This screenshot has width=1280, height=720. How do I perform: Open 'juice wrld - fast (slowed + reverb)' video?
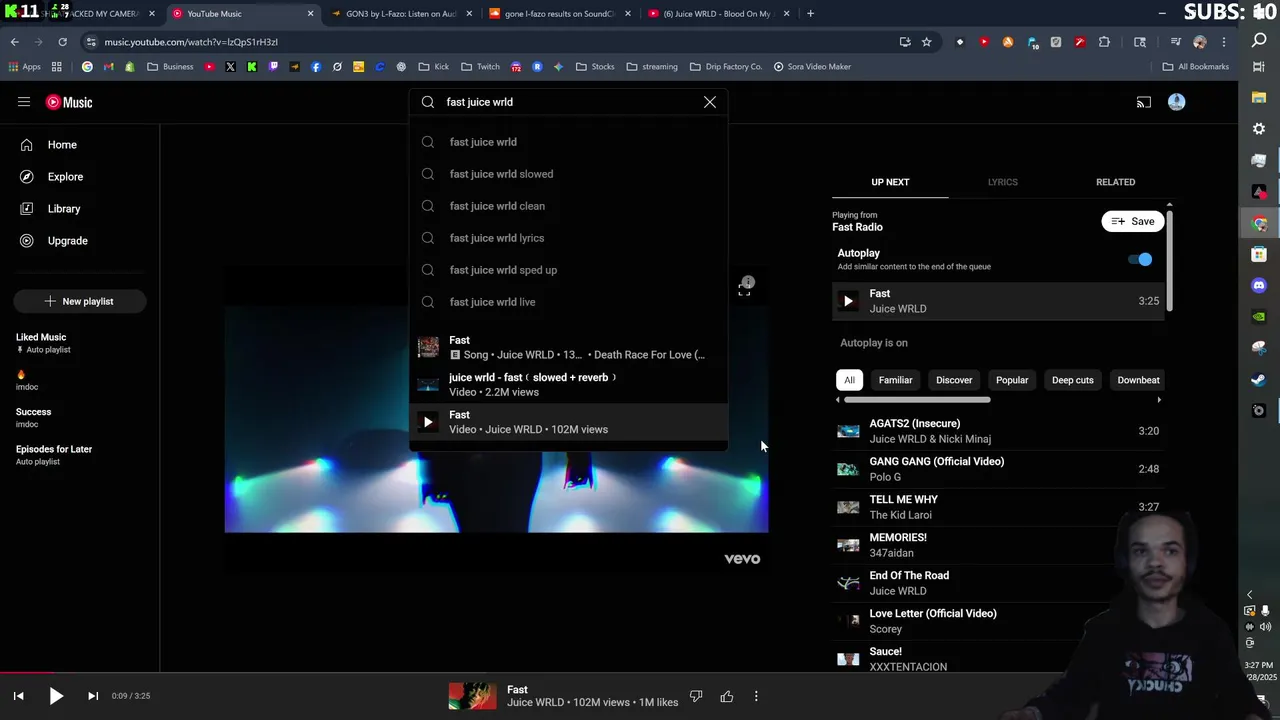coord(568,384)
